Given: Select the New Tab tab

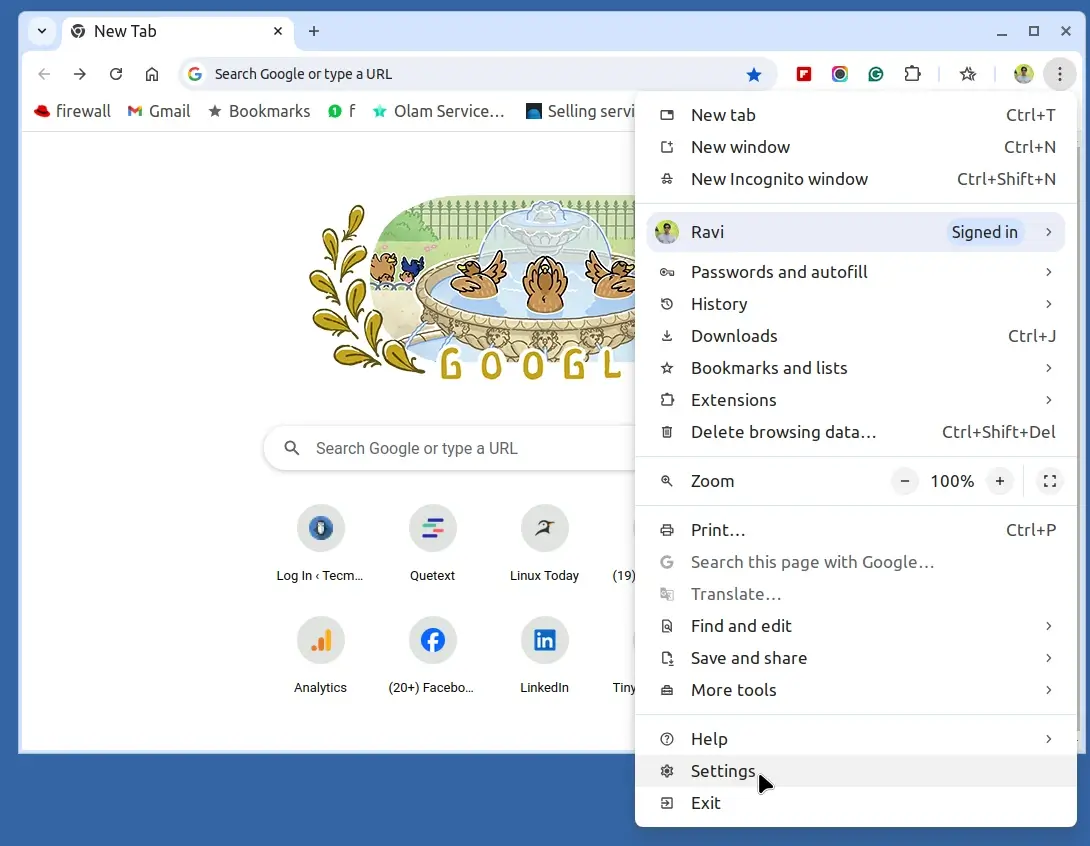Looking at the screenshot, I should point(179,31).
